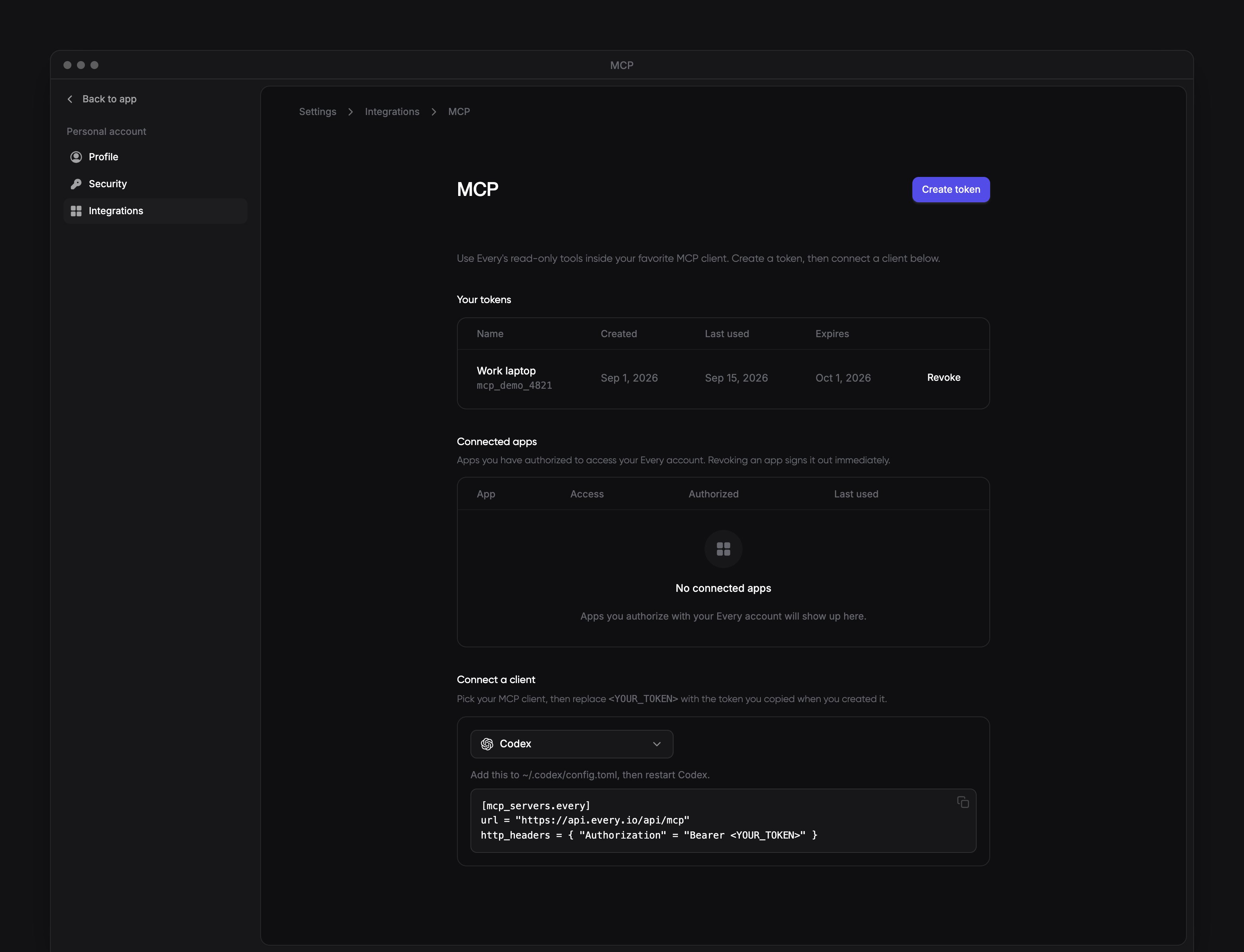Image resolution: width=1244 pixels, height=952 pixels.
Task: Go to Integrations breadcrumb
Action: point(392,111)
